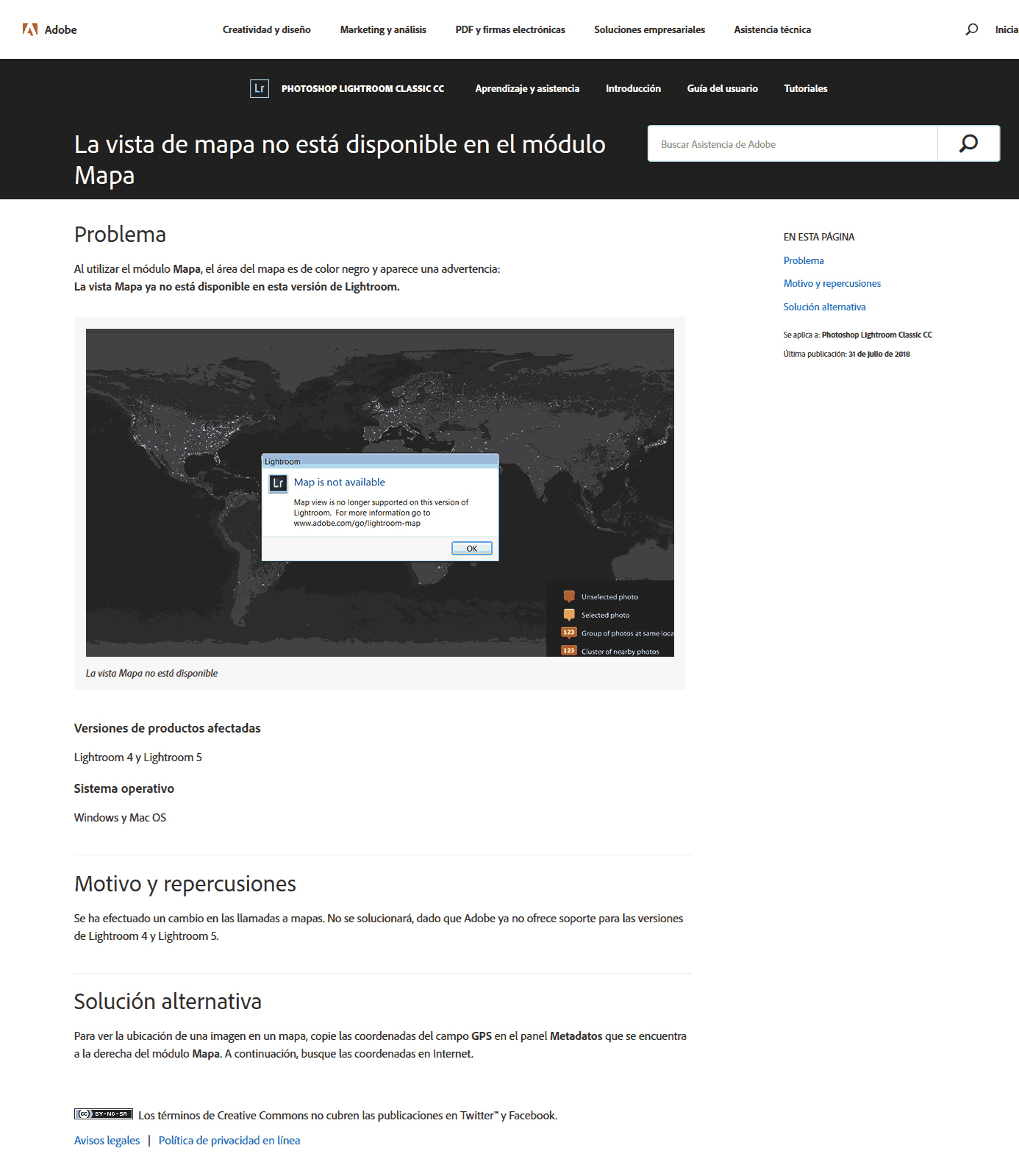Screen dimensions: 1019x1176
Task: Click the Adobe logo icon
Action: click(x=30, y=29)
